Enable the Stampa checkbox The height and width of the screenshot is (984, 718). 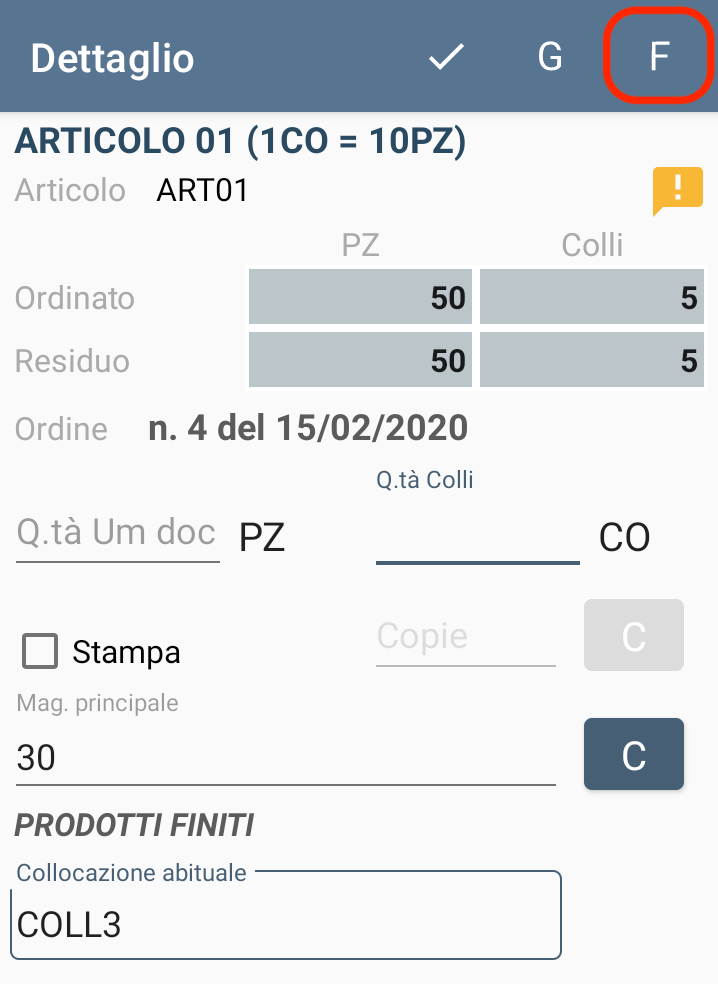point(40,651)
